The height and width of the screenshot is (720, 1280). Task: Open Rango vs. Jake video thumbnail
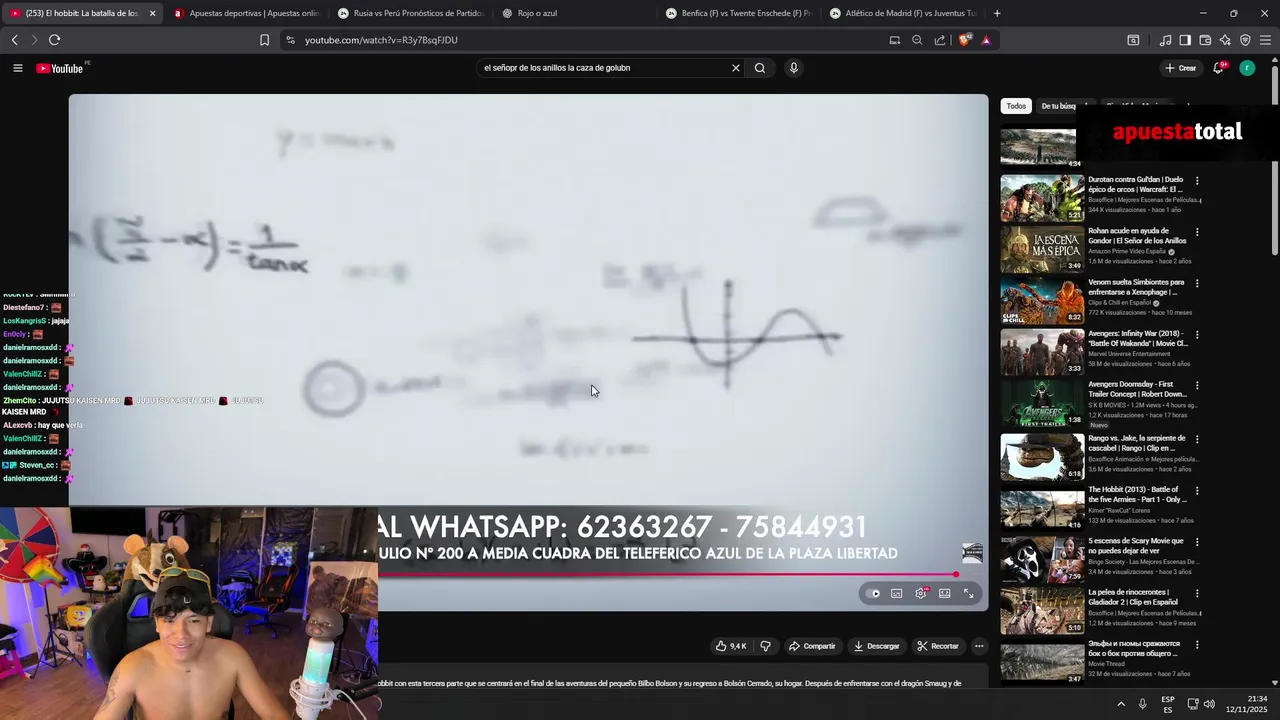(1042, 457)
